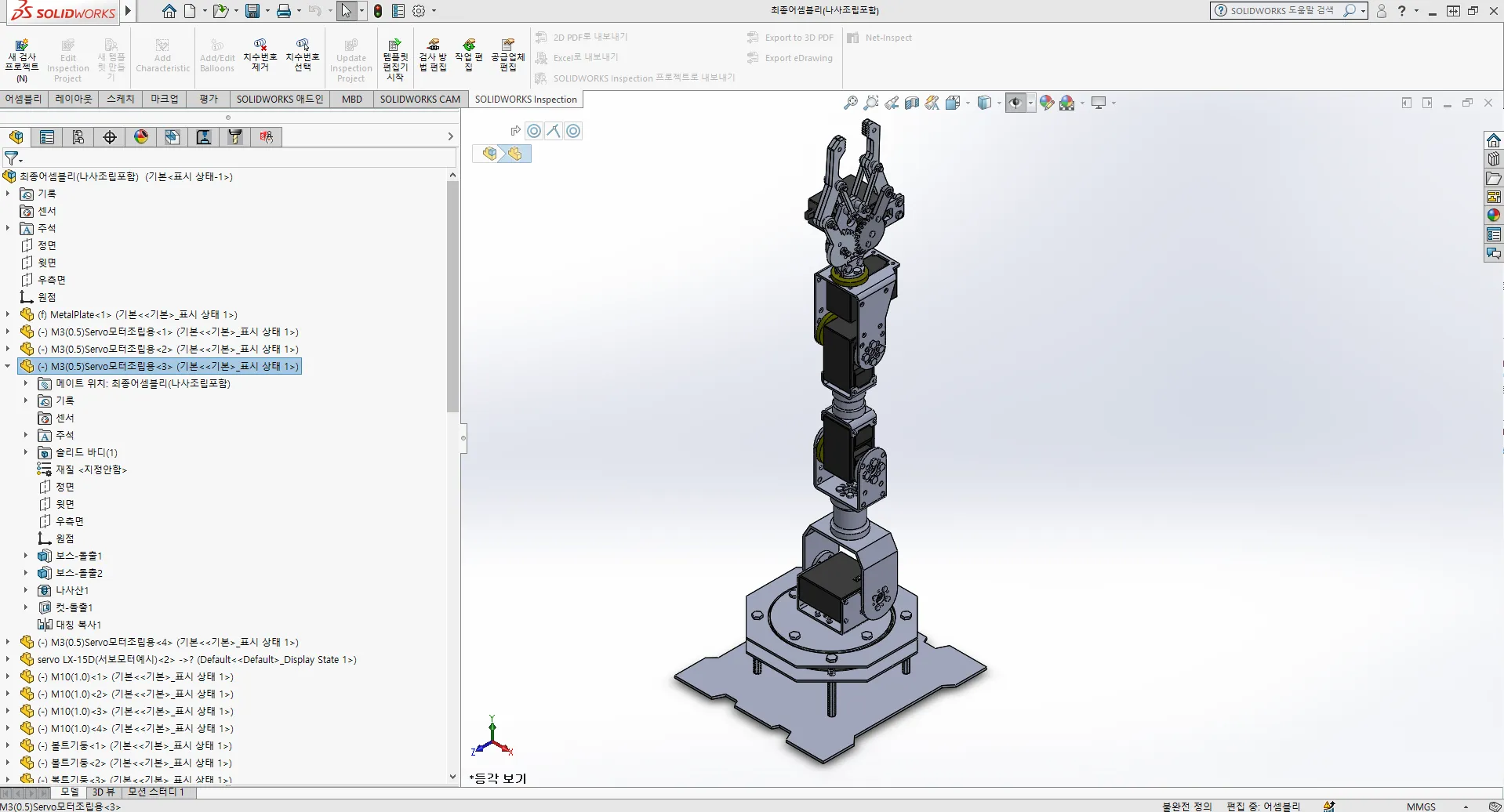Image resolution: width=1504 pixels, height=812 pixels.
Task: Click 템플릿 편집기 시작 icon
Action: [x=395, y=60]
